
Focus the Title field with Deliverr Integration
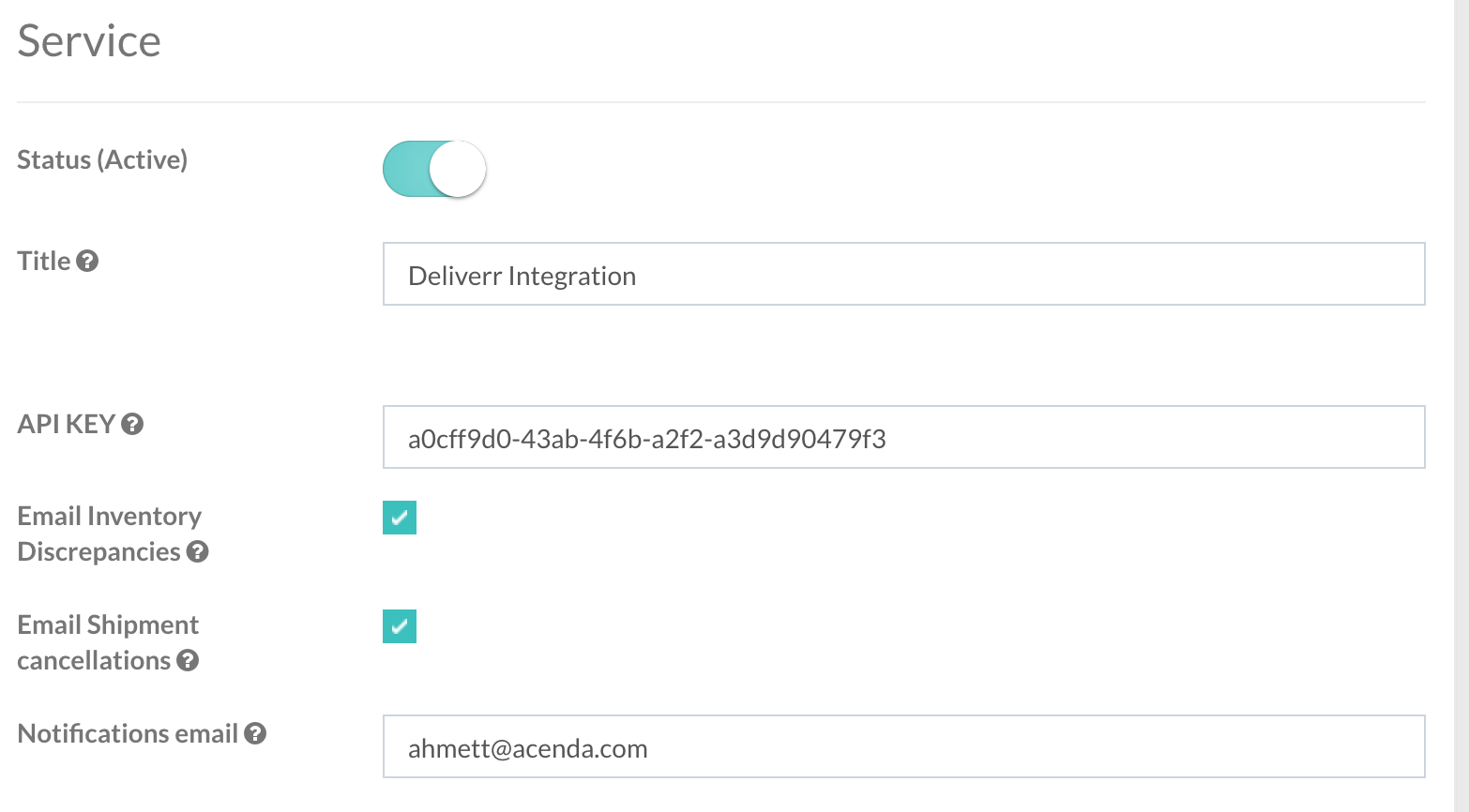click(x=904, y=274)
